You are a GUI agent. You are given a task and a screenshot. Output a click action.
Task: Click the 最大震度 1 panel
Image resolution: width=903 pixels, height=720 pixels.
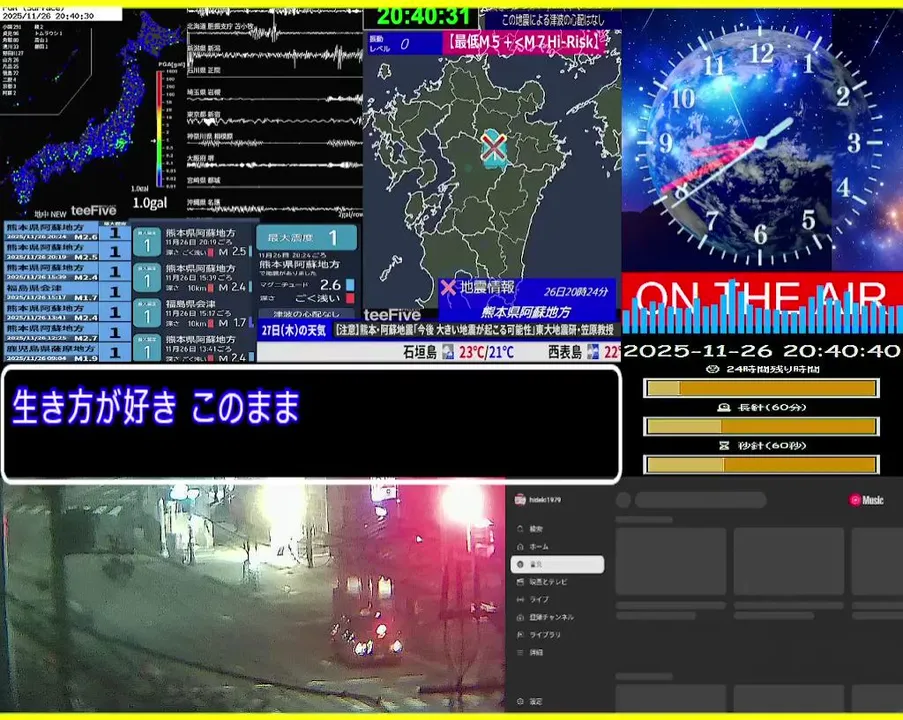(306, 237)
